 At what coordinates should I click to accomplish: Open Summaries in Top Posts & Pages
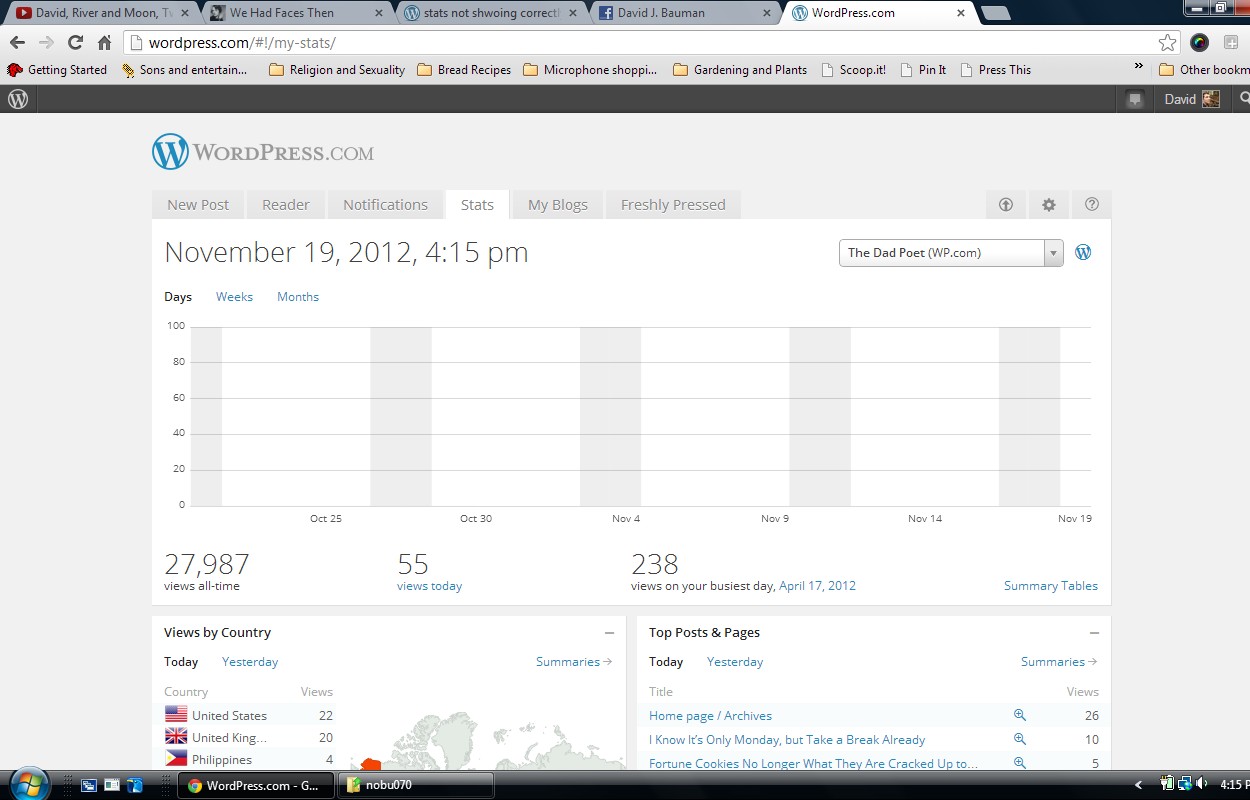coord(1059,662)
